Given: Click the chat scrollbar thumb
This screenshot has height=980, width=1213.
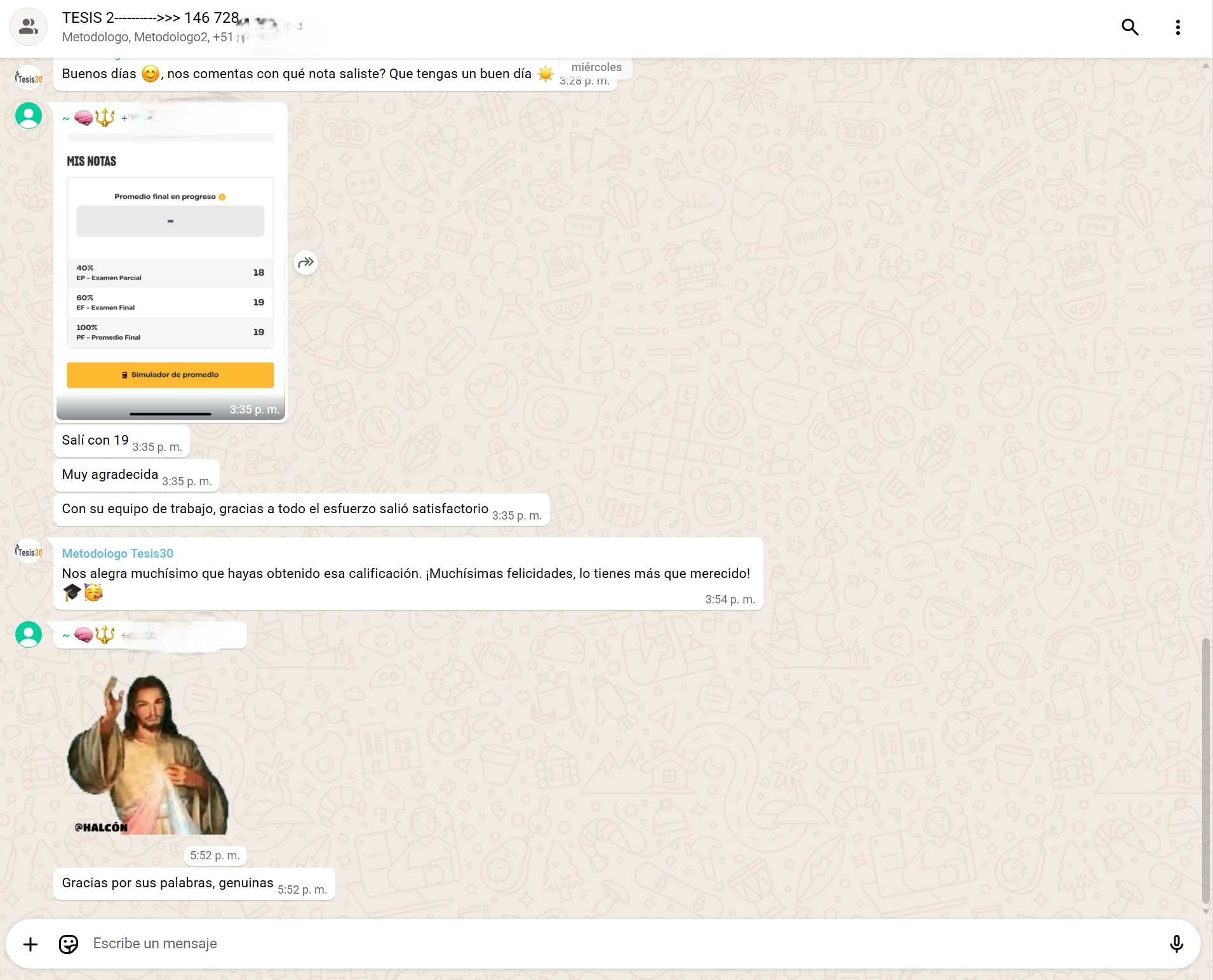Looking at the screenshot, I should (1206, 771).
